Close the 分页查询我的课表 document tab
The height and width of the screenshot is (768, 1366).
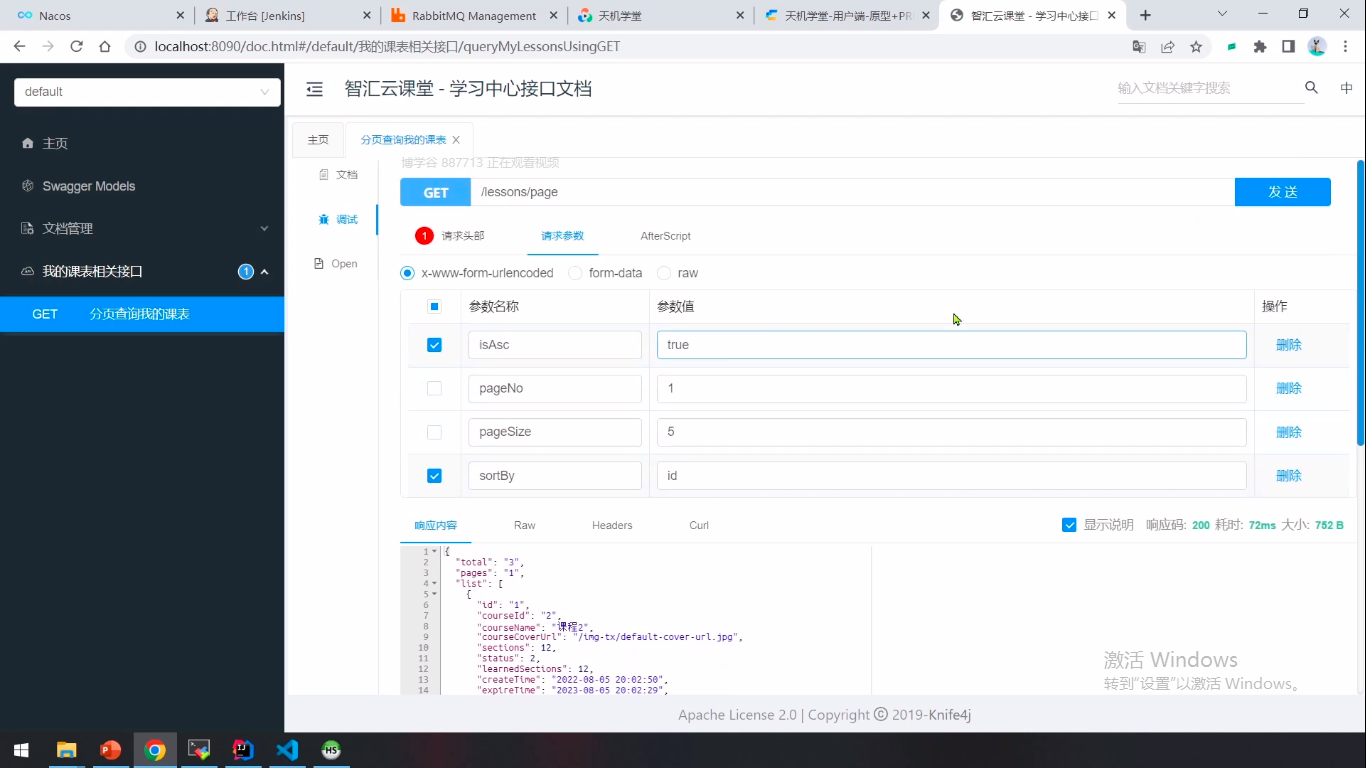[457, 140]
